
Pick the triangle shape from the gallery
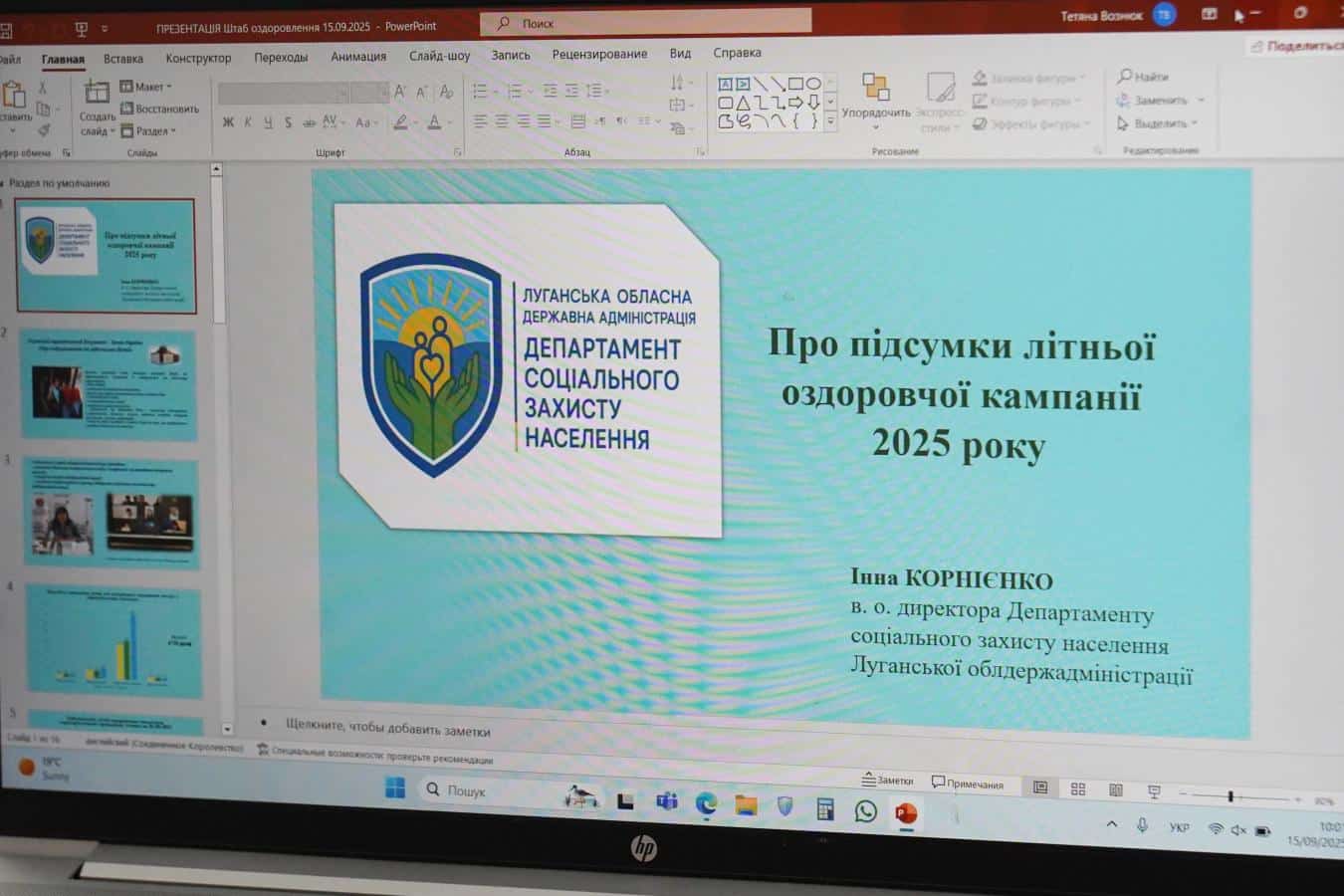click(743, 103)
